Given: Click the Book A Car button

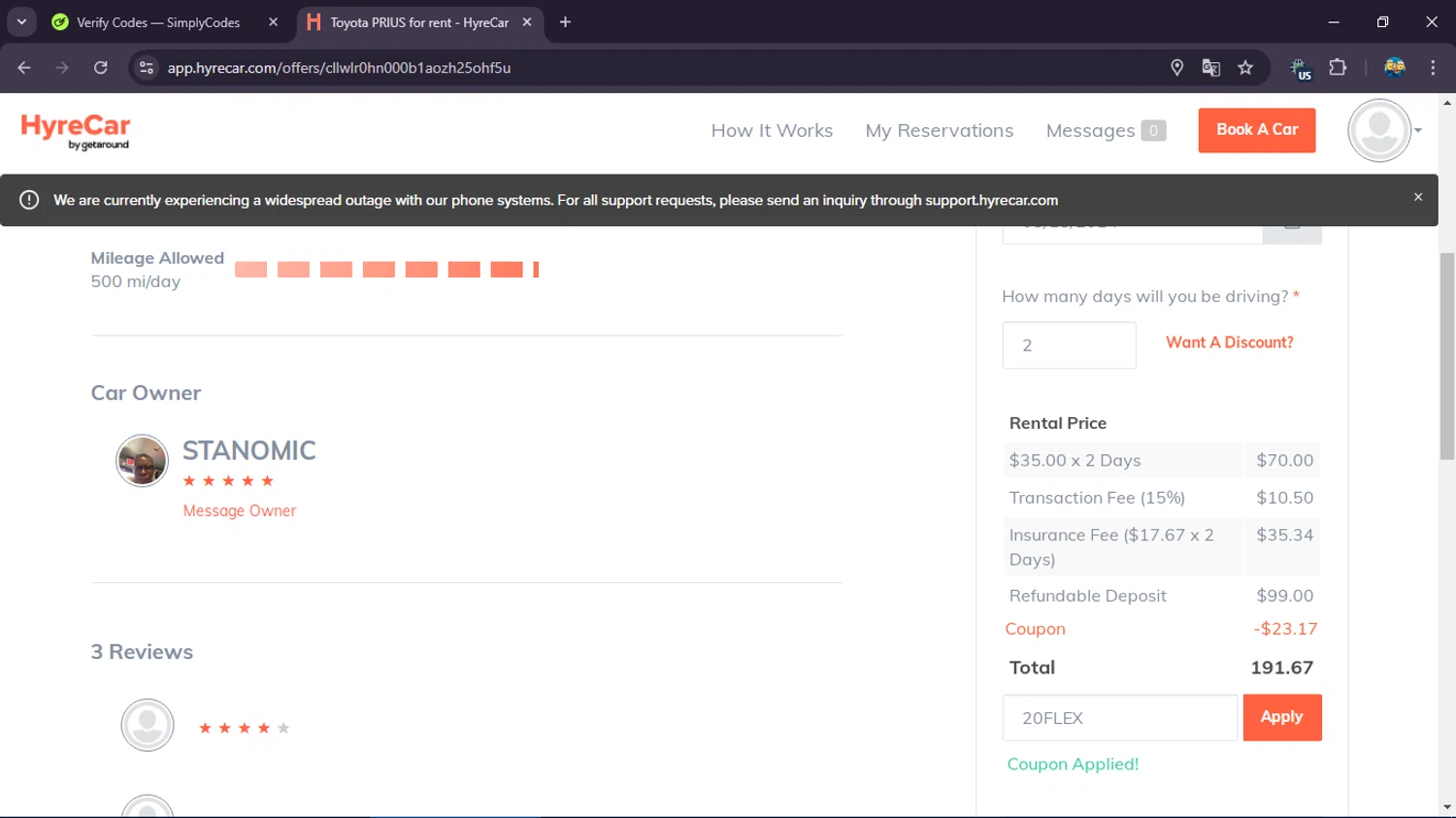Looking at the screenshot, I should click(x=1257, y=130).
